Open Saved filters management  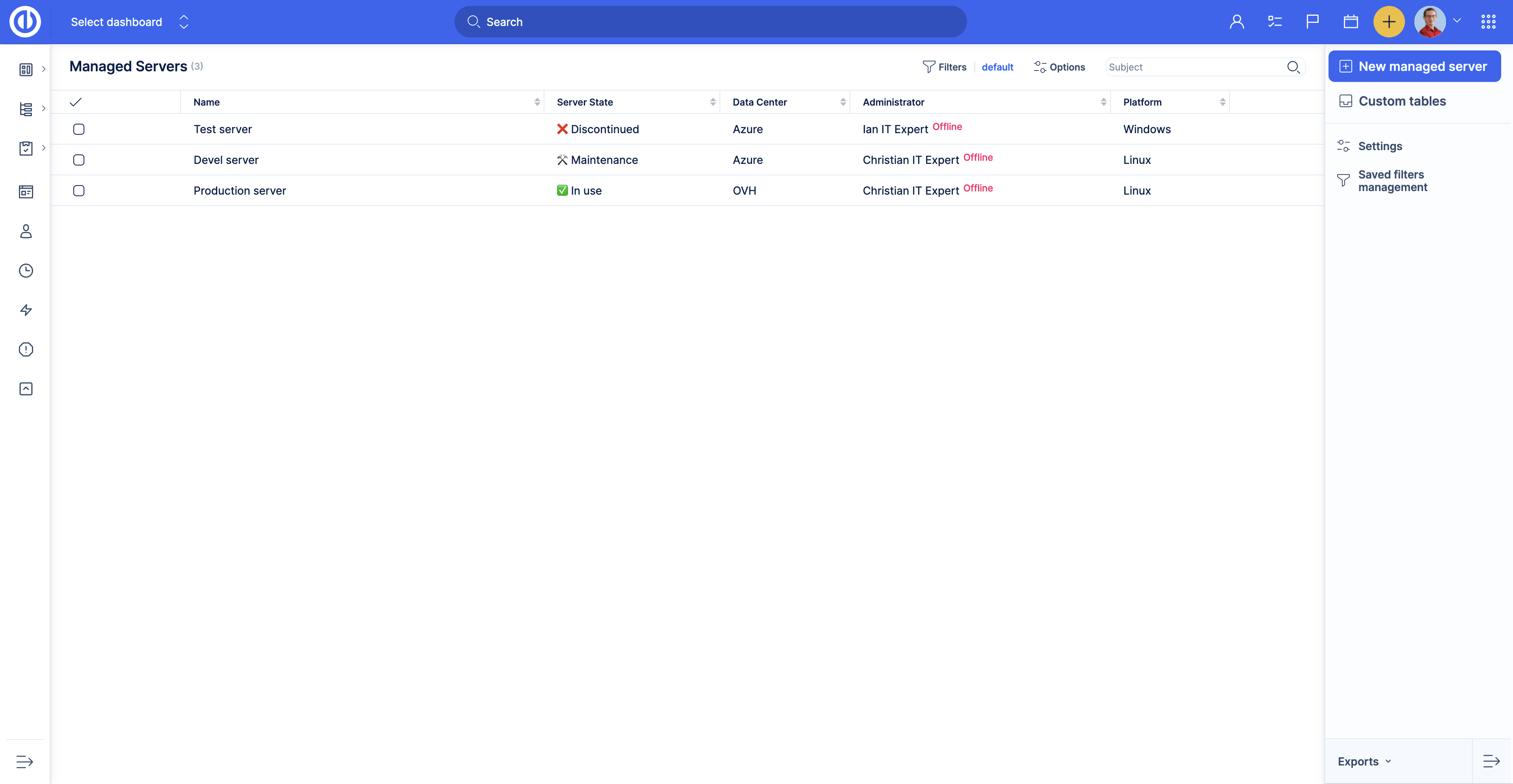point(1392,181)
